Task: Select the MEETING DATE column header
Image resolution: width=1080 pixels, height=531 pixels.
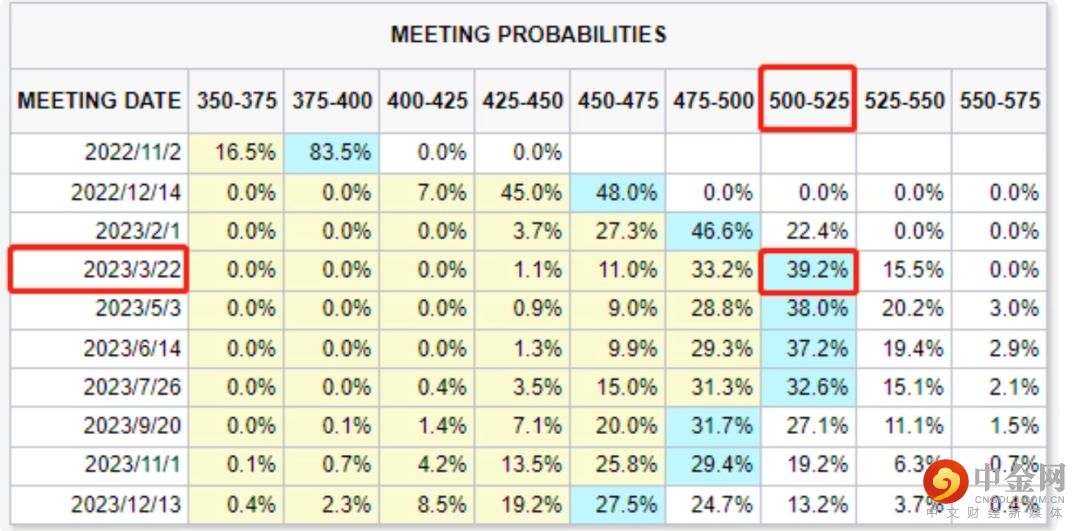Action: [99, 100]
